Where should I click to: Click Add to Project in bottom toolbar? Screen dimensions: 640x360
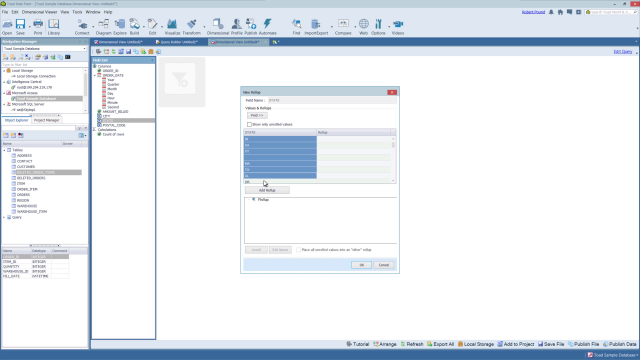516,344
